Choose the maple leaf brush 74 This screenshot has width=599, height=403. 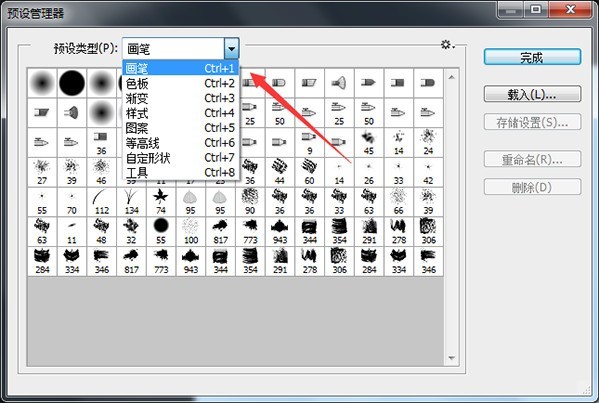point(161,202)
